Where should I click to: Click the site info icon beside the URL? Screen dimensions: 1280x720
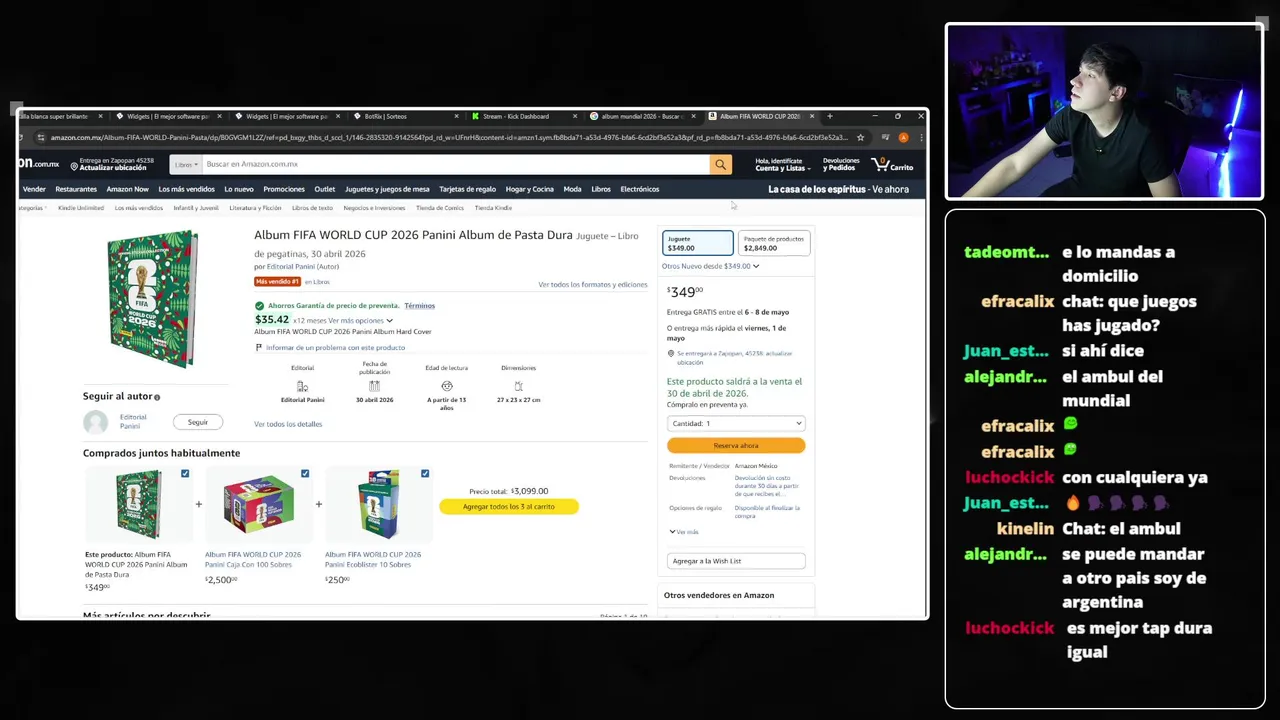coord(41,137)
